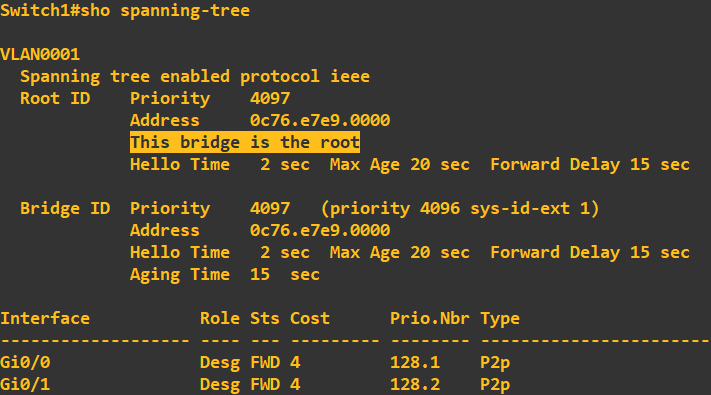711x395 pixels.
Task: Click the Root ID address 0c76.e7e9.0000
Action: (320, 121)
